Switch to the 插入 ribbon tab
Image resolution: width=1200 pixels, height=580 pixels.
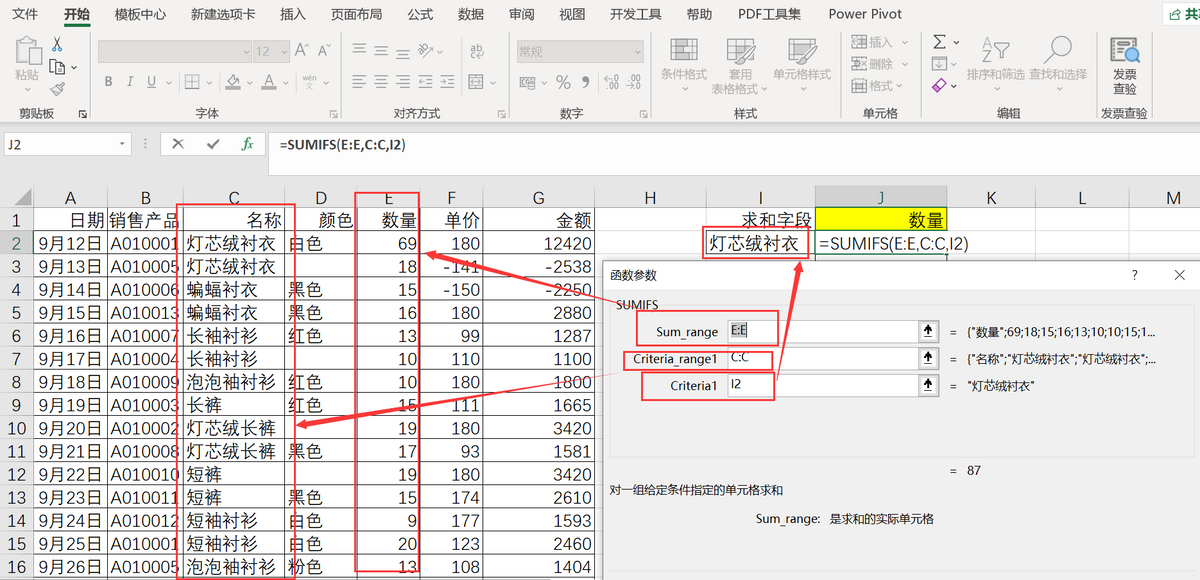point(293,14)
